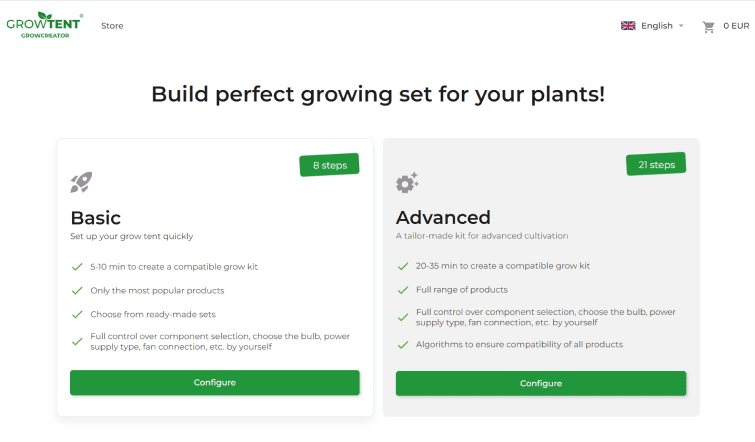Click the 0 EUR cart total
755x442 pixels.
tap(736, 26)
